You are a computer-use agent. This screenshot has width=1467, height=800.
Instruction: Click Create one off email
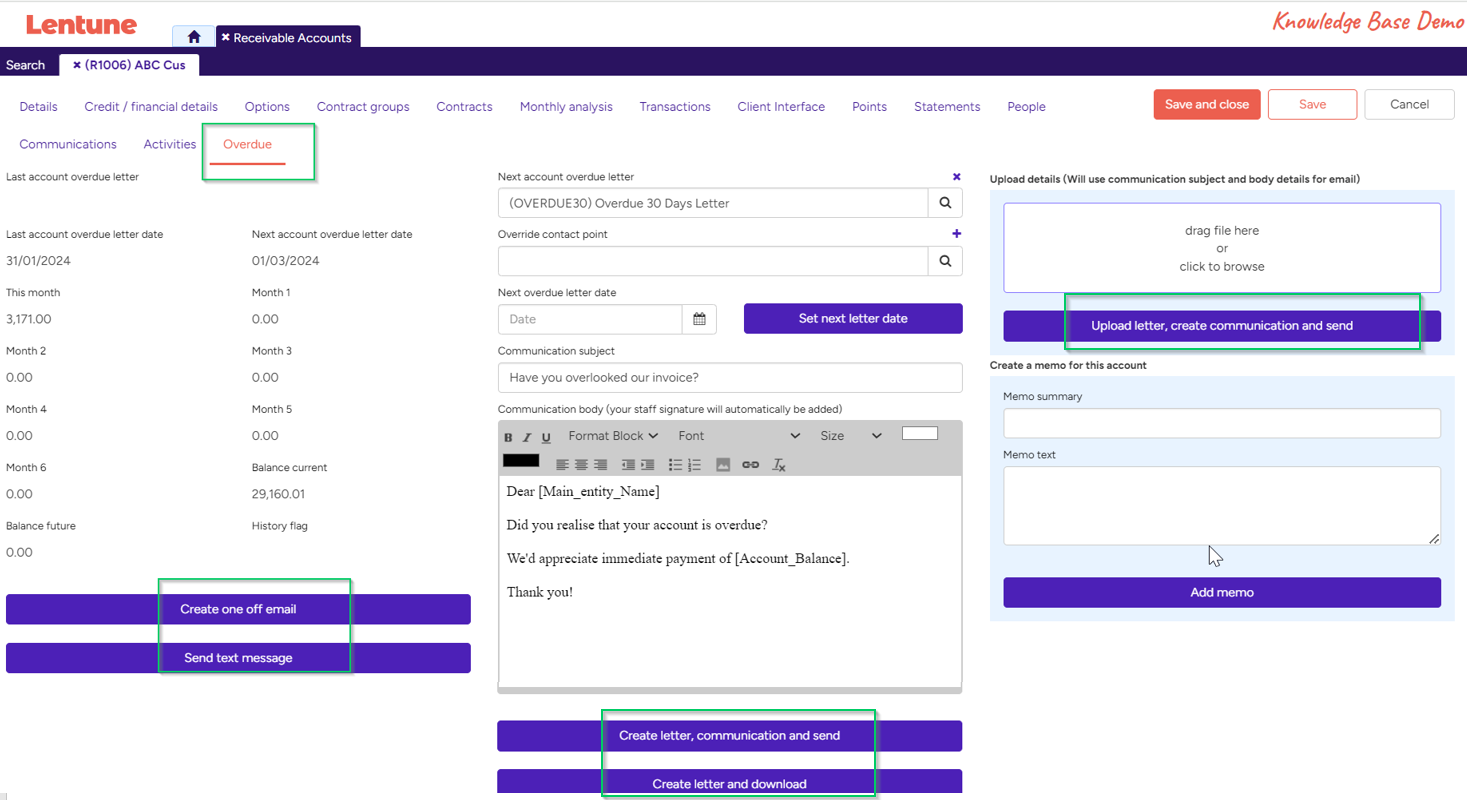[238, 609]
